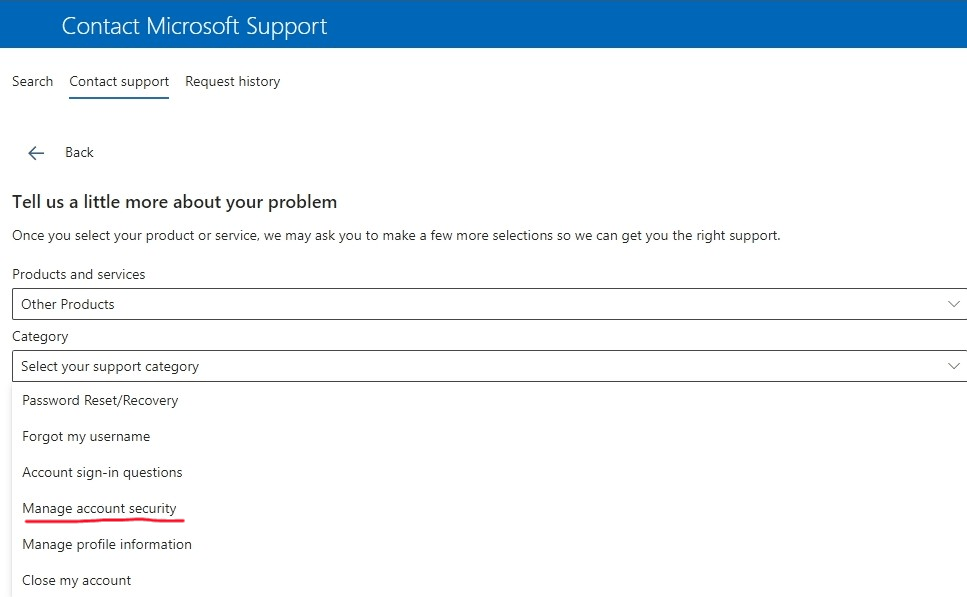Open the Request history tab
Viewport: 967px width, 597px height.
tap(232, 81)
